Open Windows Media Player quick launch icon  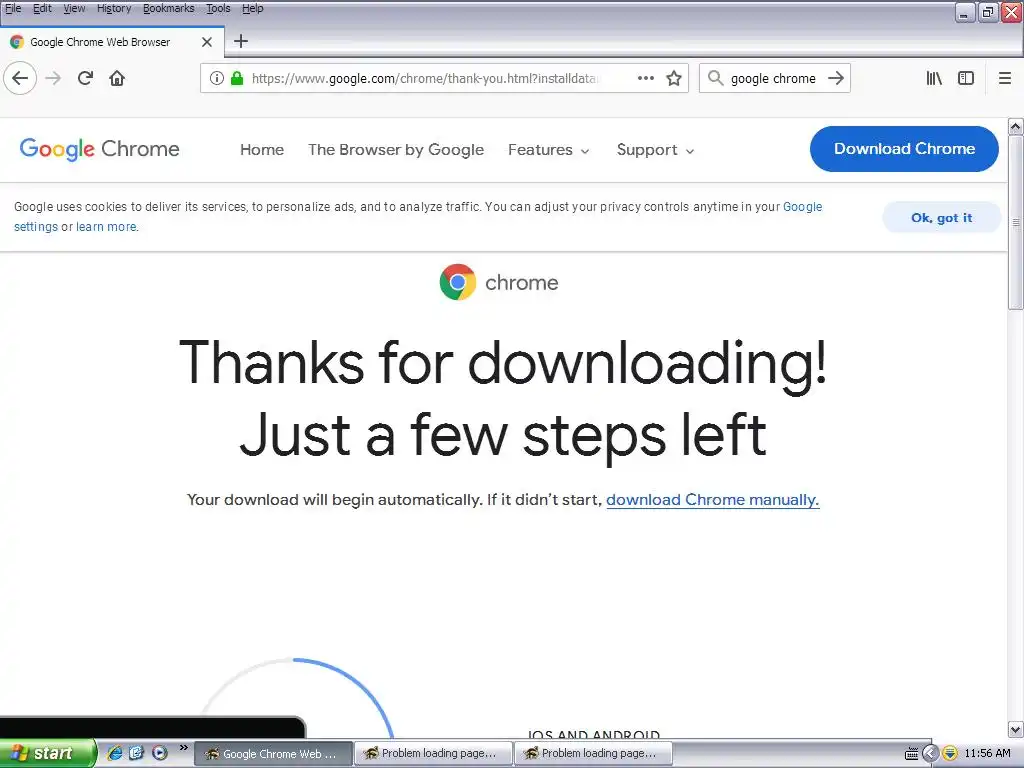159,753
